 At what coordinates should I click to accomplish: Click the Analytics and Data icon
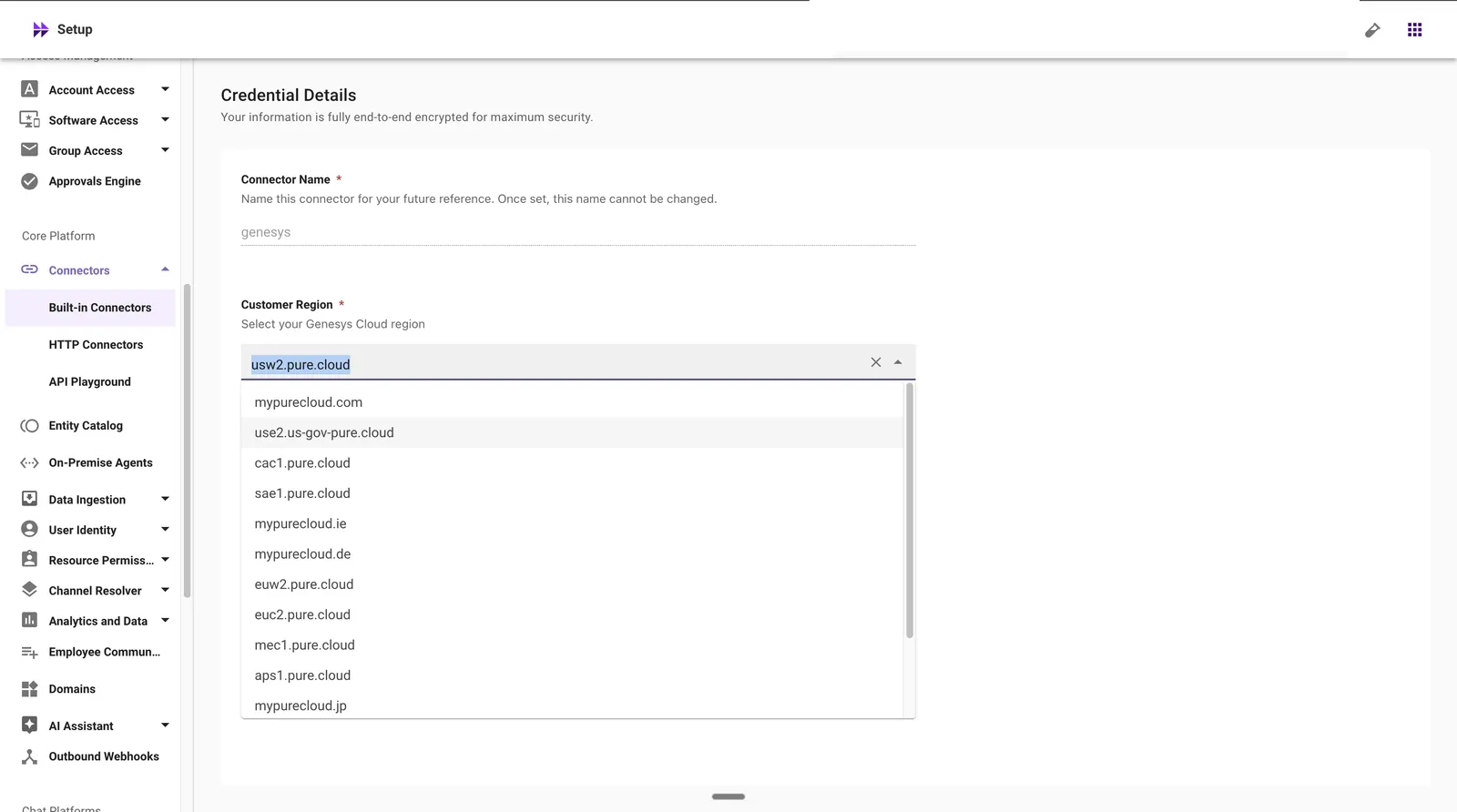[x=29, y=620]
